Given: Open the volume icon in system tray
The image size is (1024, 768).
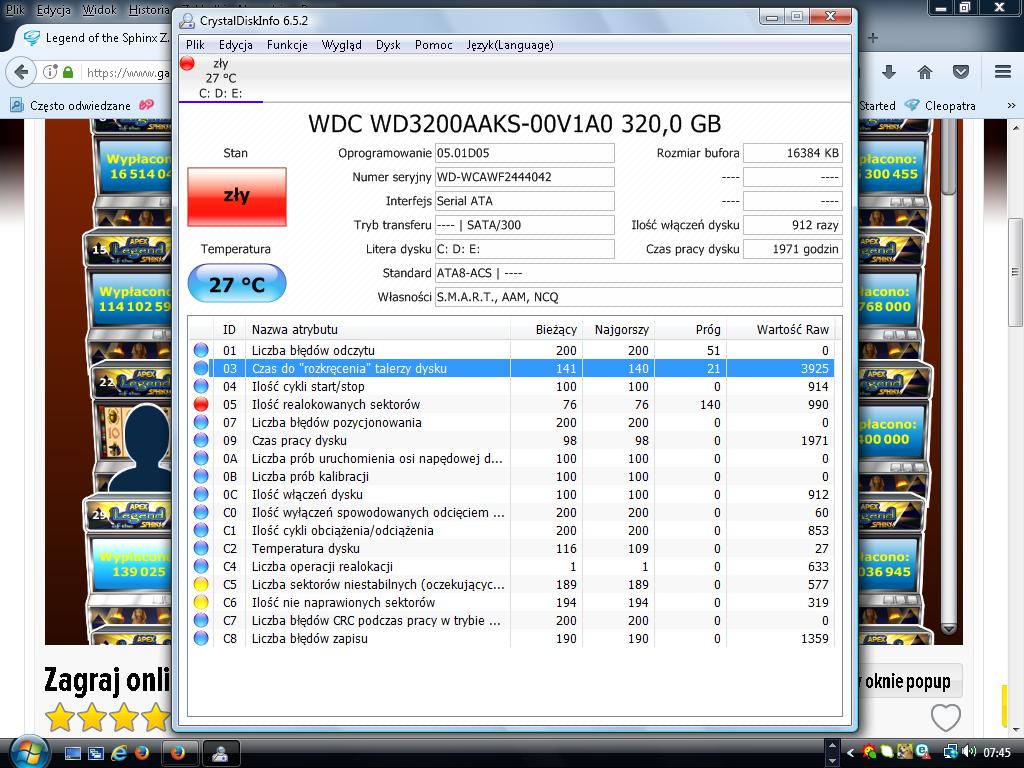Looking at the screenshot, I should point(970,752).
